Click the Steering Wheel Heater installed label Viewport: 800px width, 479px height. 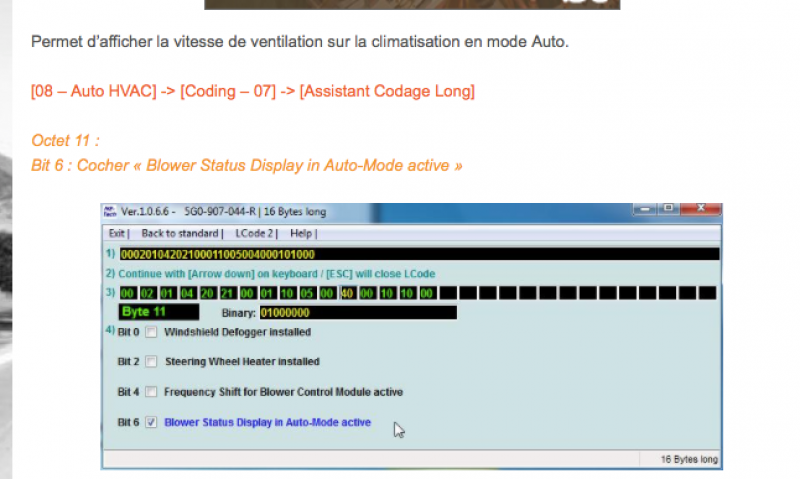pos(242,362)
